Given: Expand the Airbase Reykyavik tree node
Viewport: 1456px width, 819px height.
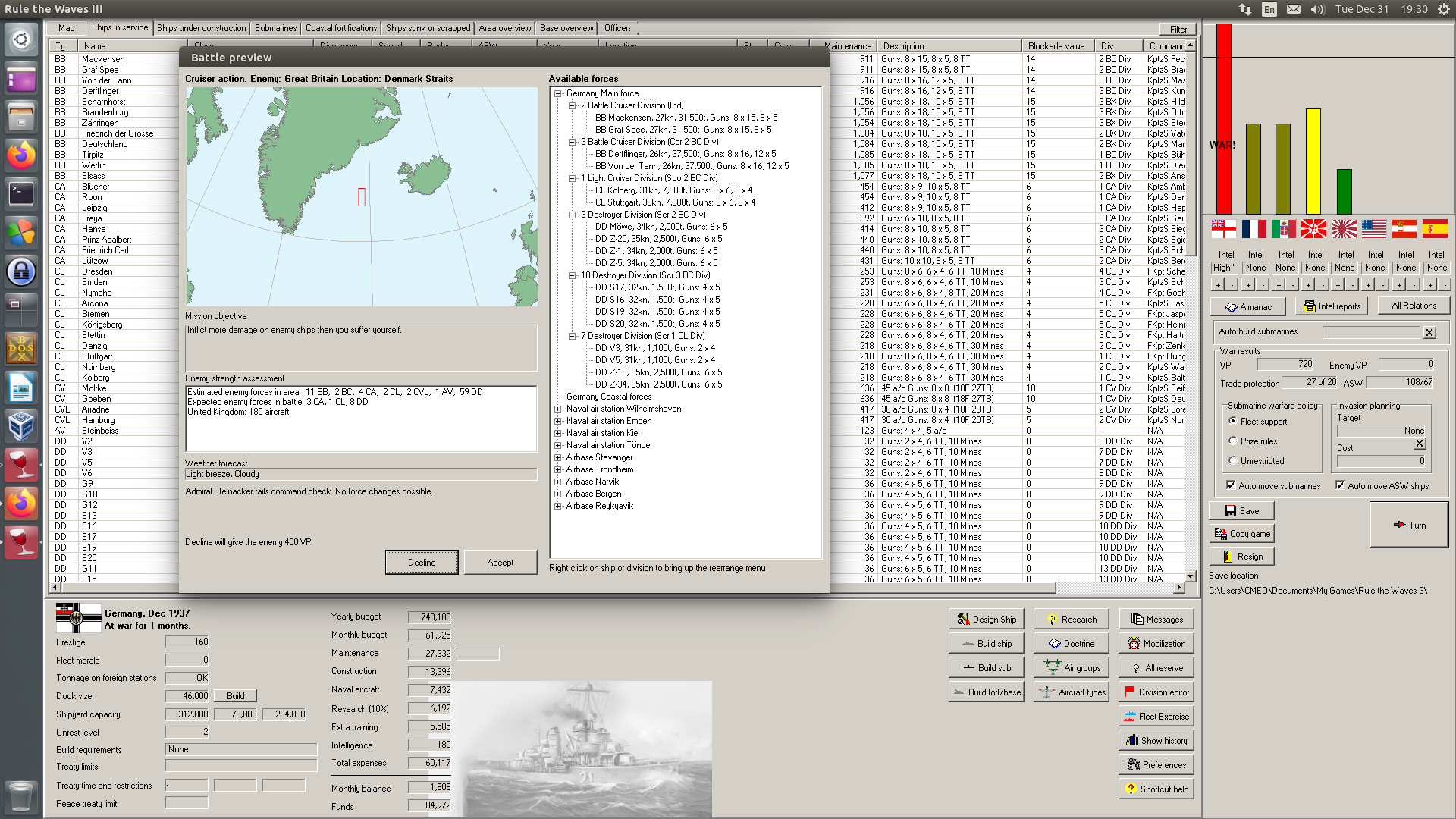Looking at the screenshot, I should pos(558,506).
